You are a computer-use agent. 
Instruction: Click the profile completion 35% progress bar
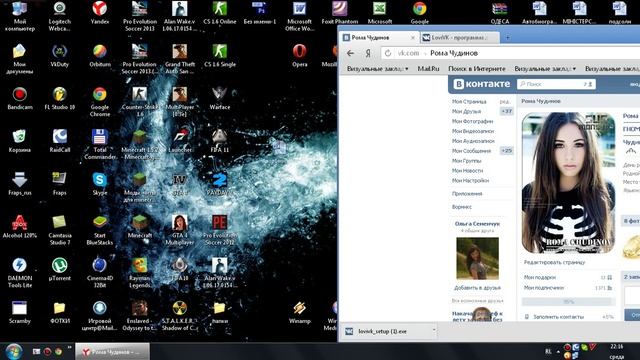(x=569, y=302)
